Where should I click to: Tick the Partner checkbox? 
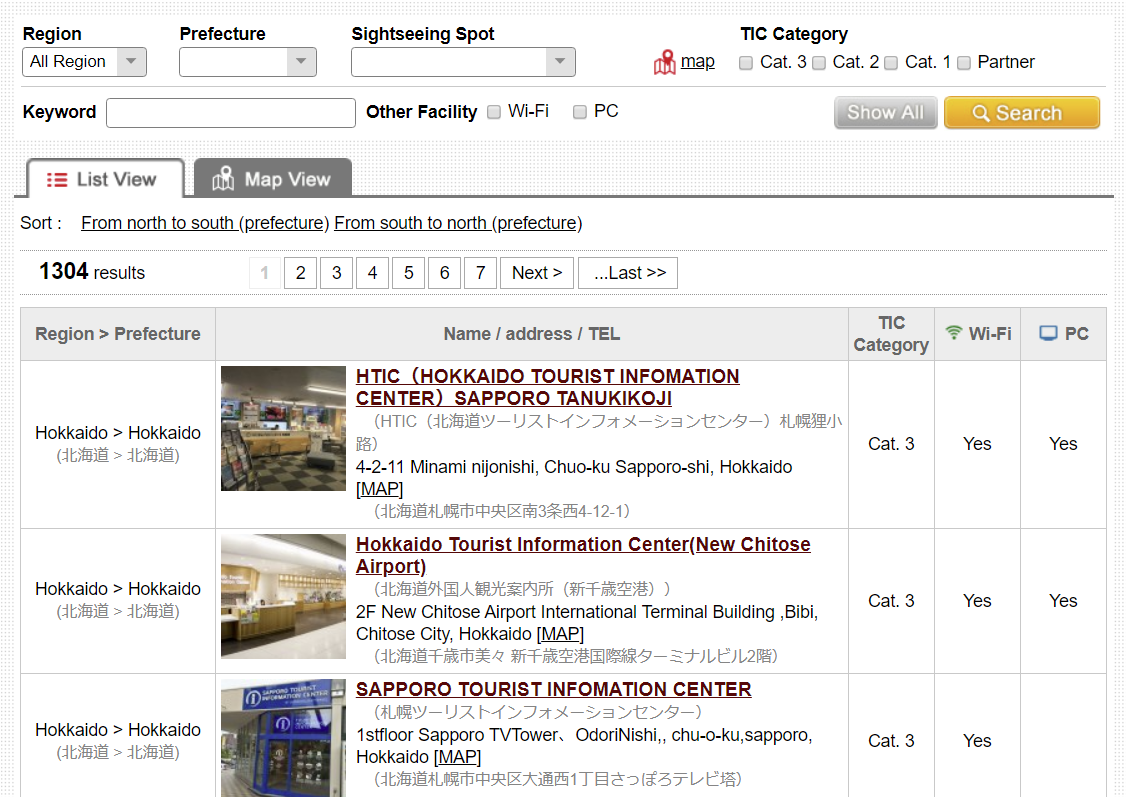(x=963, y=63)
